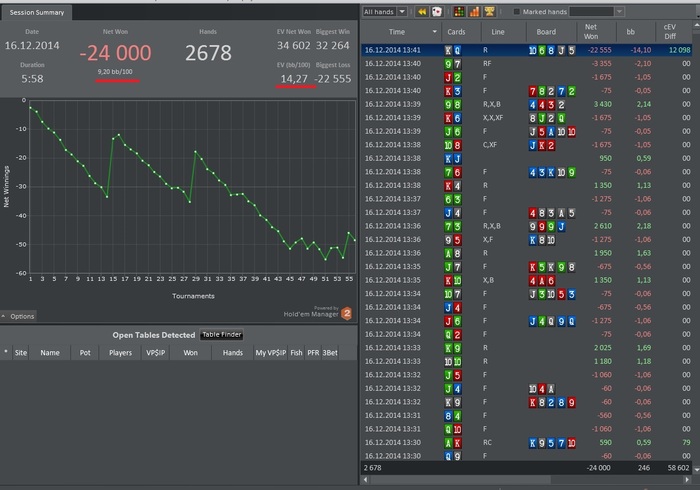Select the 13:33 K 9 hand row
Image resolution: width=700 pixels, height=490 pixels.
527,348
